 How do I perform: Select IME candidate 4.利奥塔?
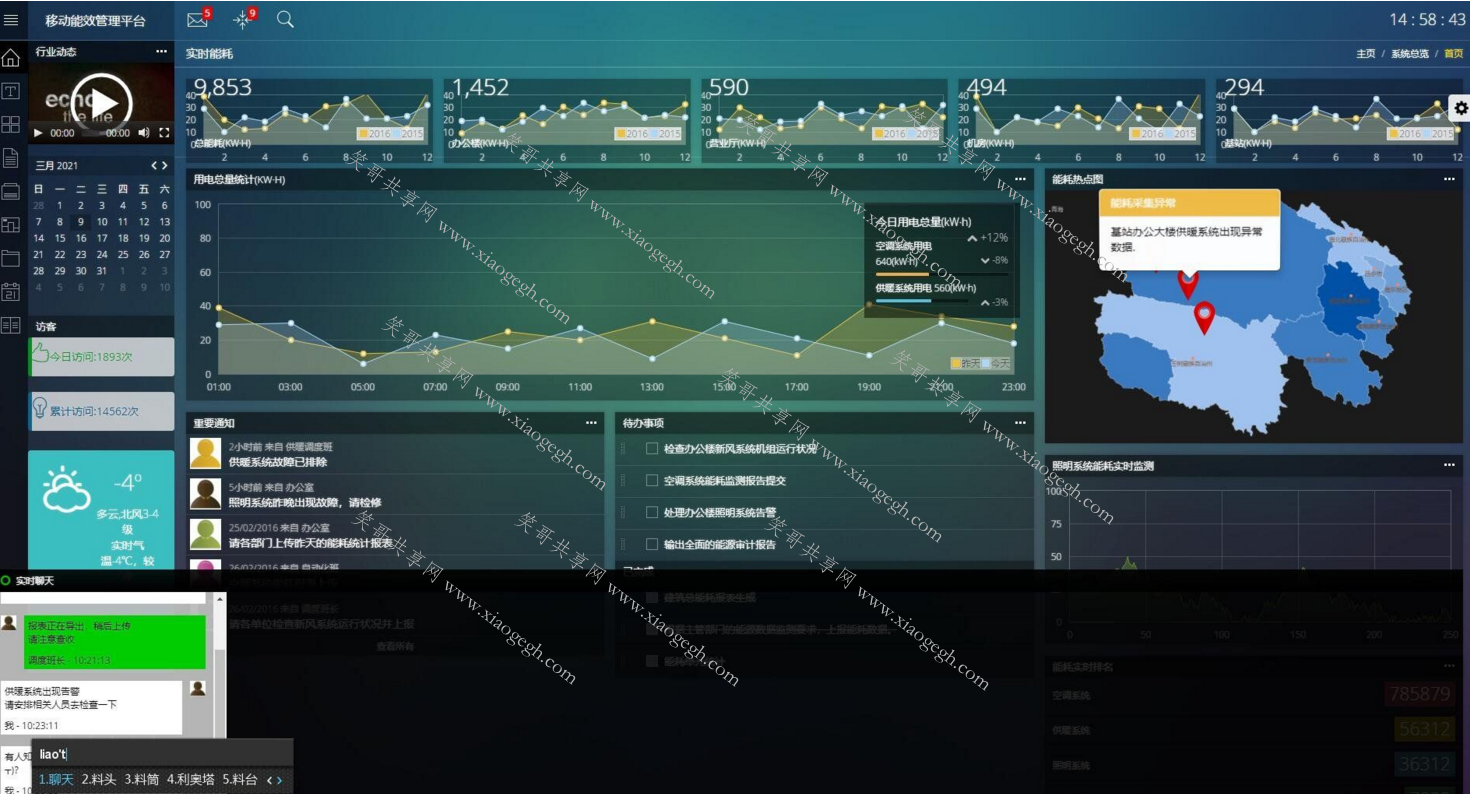tap(191, 779)
